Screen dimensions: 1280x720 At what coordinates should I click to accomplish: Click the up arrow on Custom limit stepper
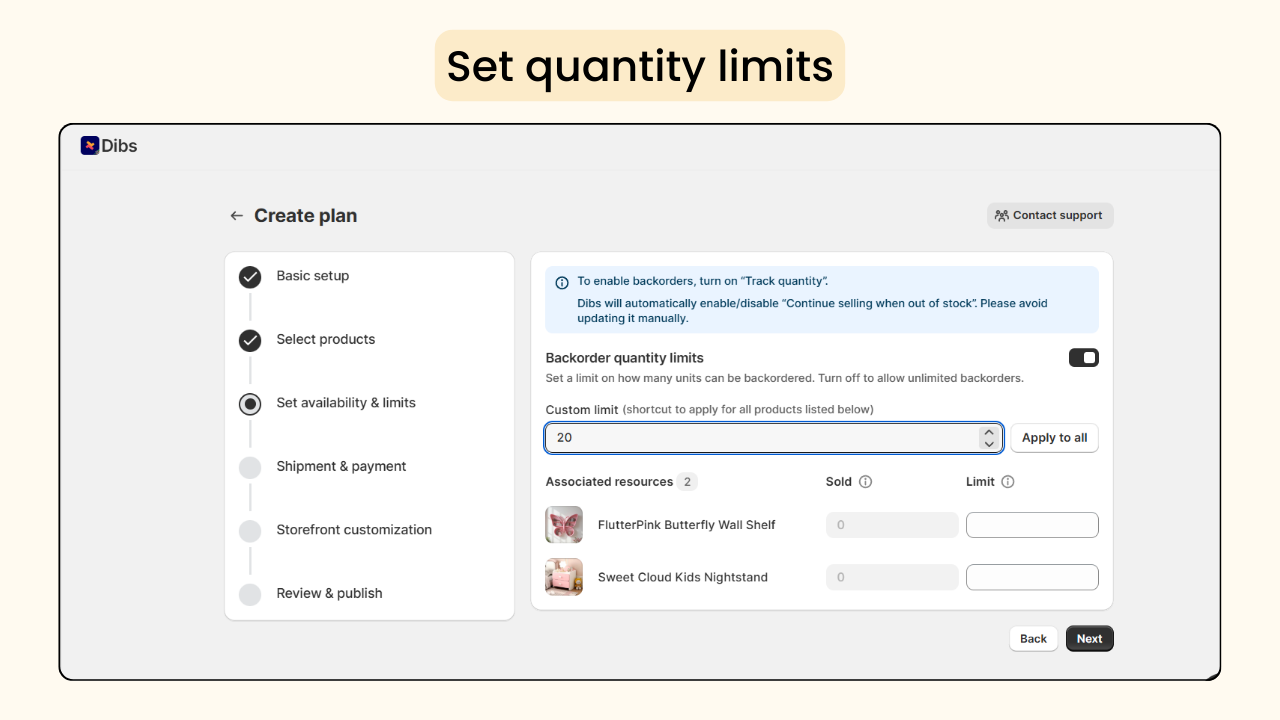pyautogui.click(x=988, y=431)
